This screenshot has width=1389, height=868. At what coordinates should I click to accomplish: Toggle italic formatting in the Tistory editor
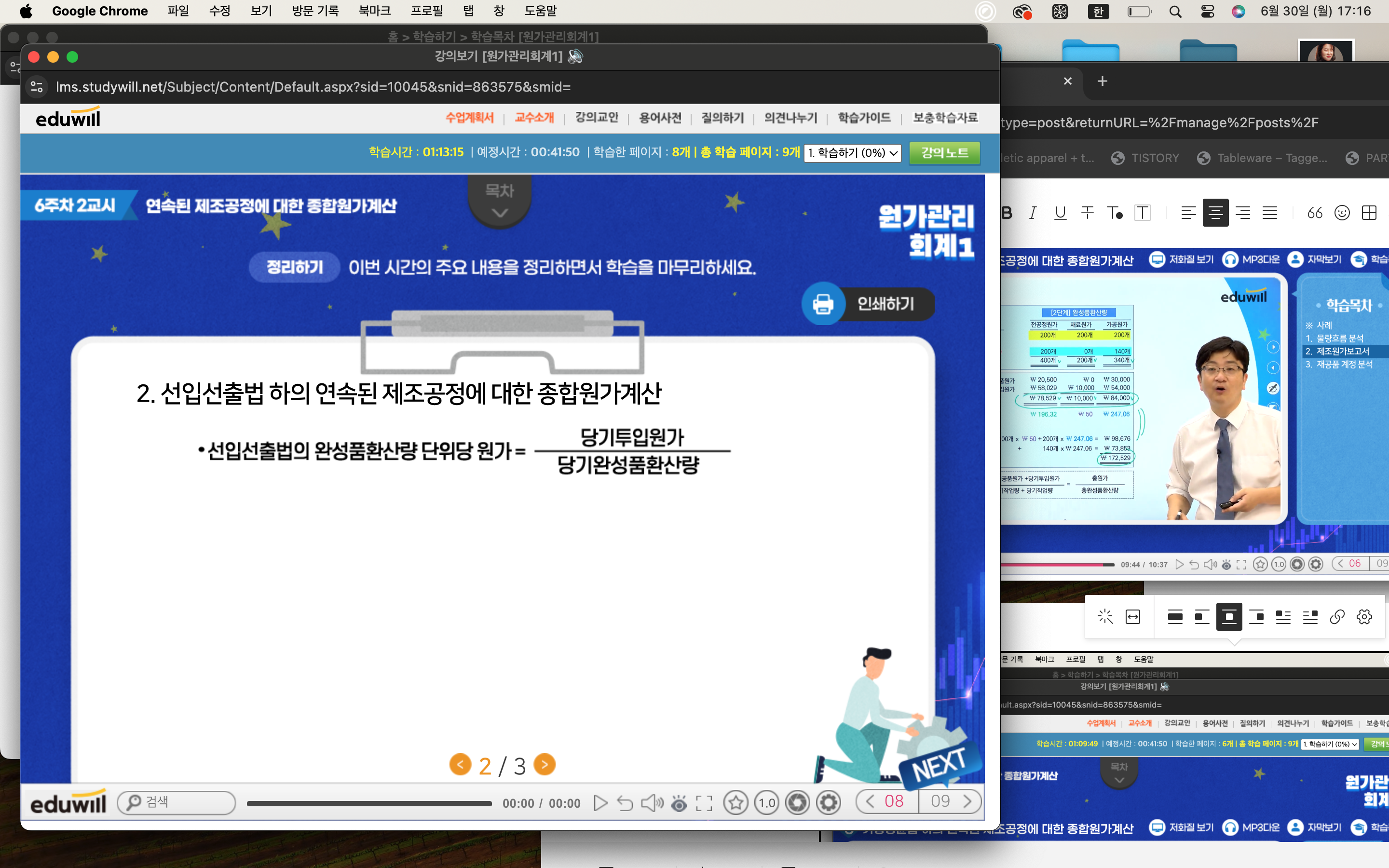point(1033,213)
